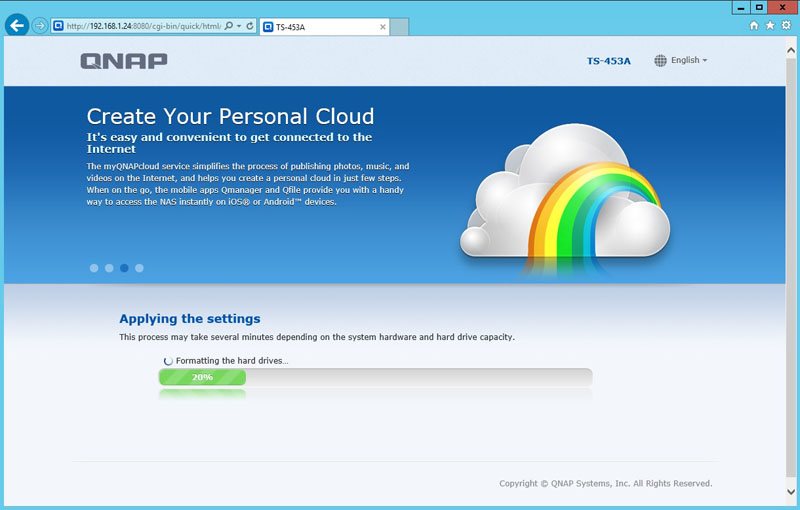Click the page scrollbar up arrow

[x=791, y=50]
